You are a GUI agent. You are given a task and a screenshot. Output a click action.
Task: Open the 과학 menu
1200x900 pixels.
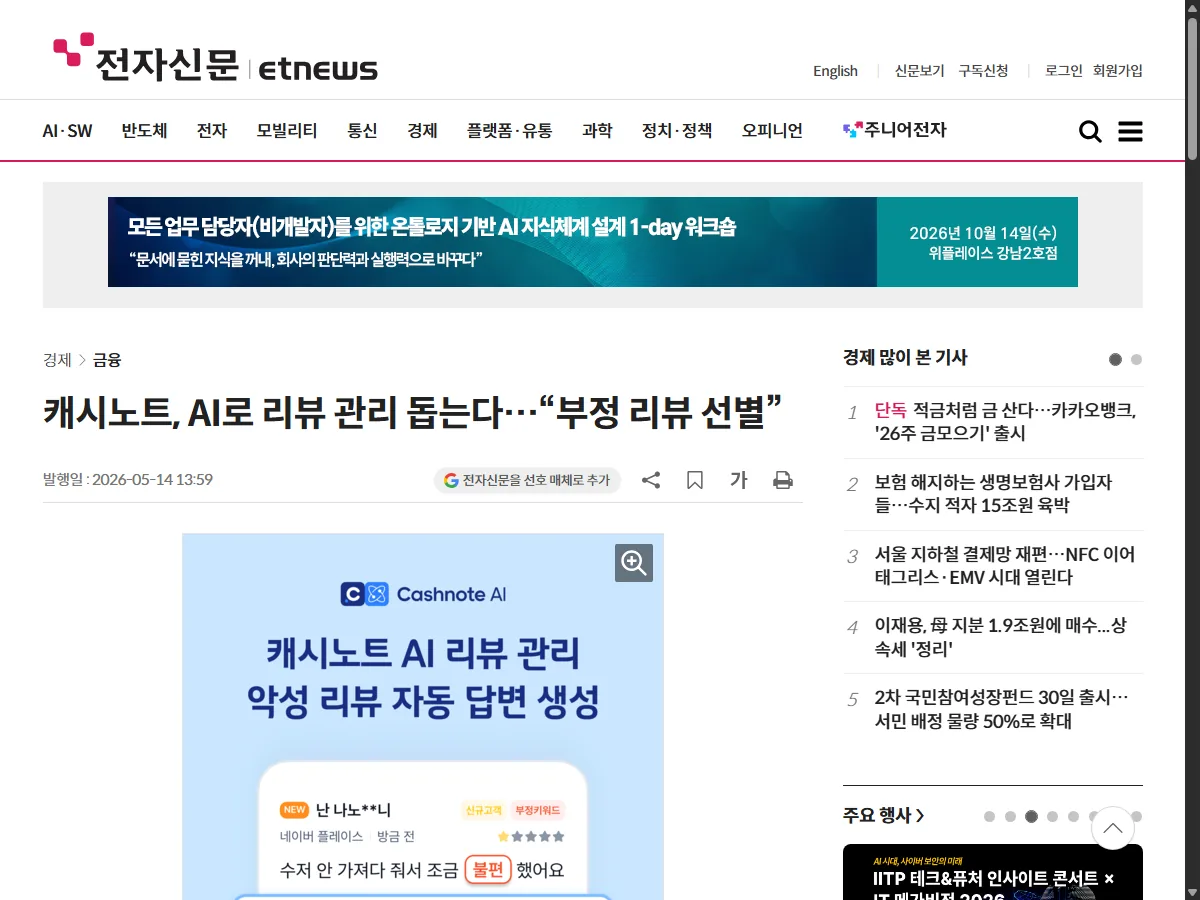[597, 131]
